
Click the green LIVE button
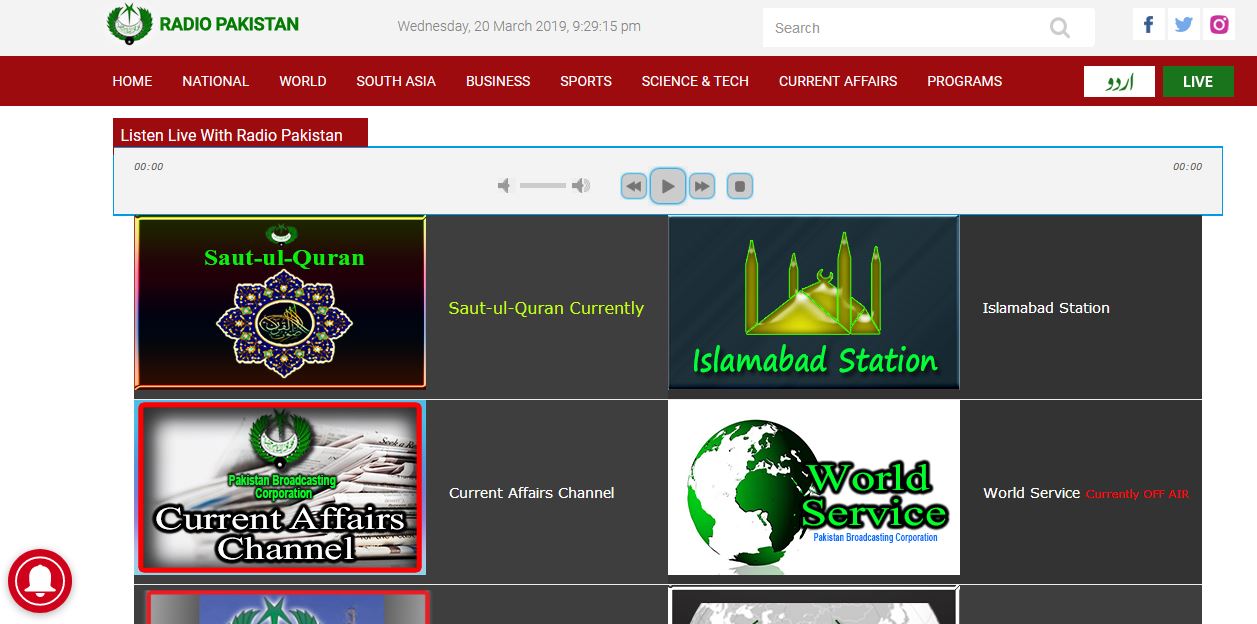pyautogui.click(x=1198, y=81)
